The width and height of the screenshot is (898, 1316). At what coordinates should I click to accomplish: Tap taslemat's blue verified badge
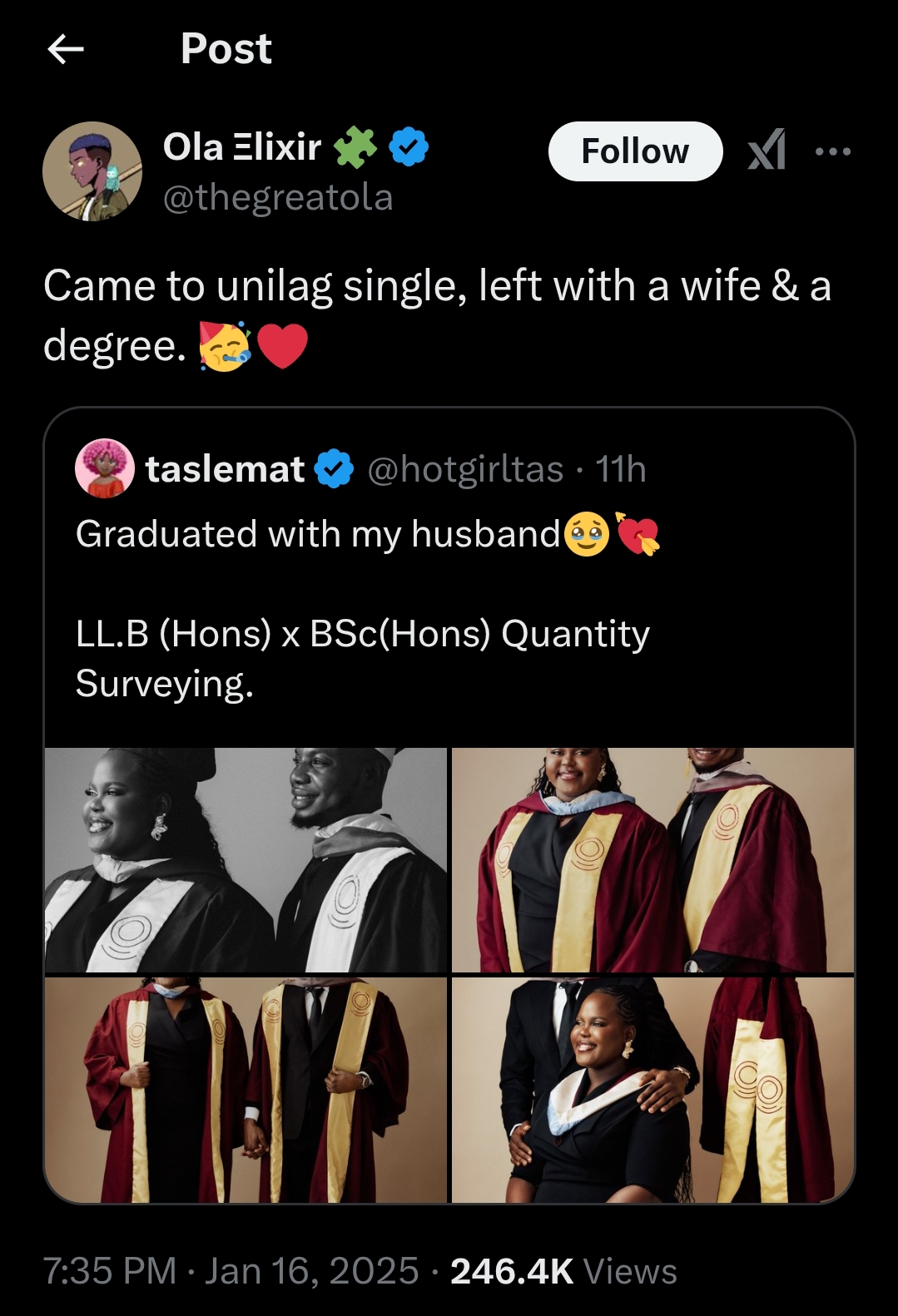tap(334, 469)
